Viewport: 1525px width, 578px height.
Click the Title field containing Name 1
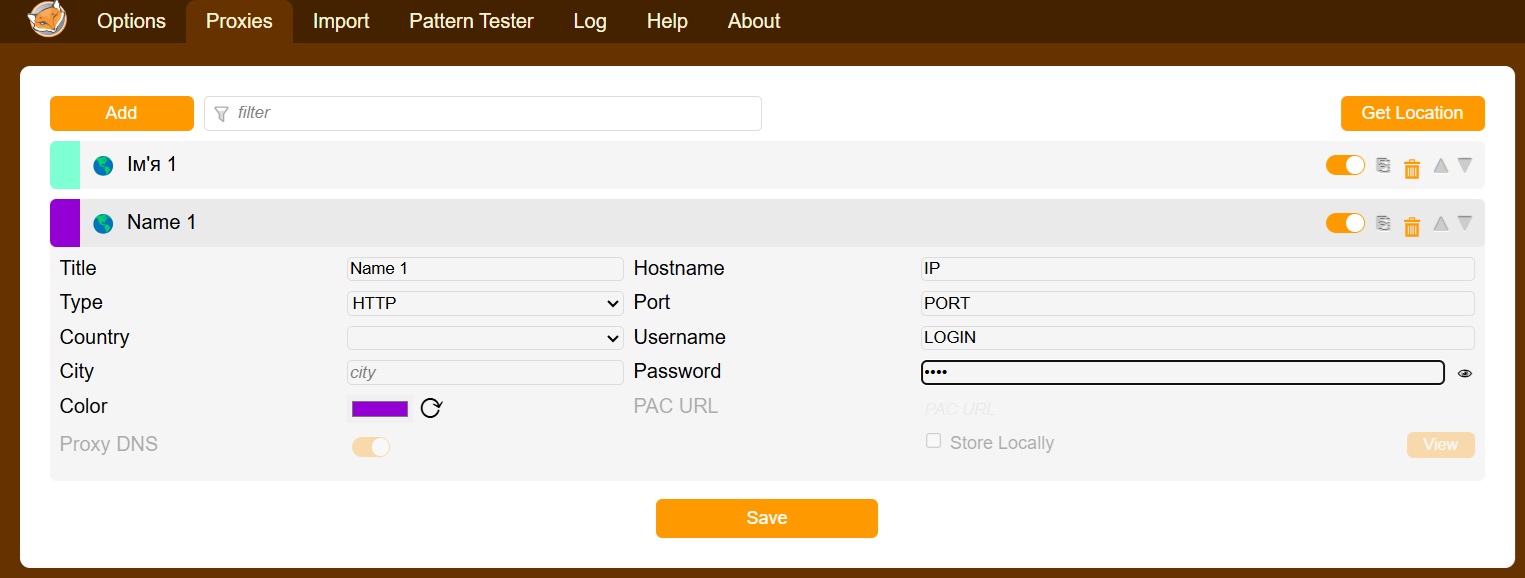click(485, 269)
